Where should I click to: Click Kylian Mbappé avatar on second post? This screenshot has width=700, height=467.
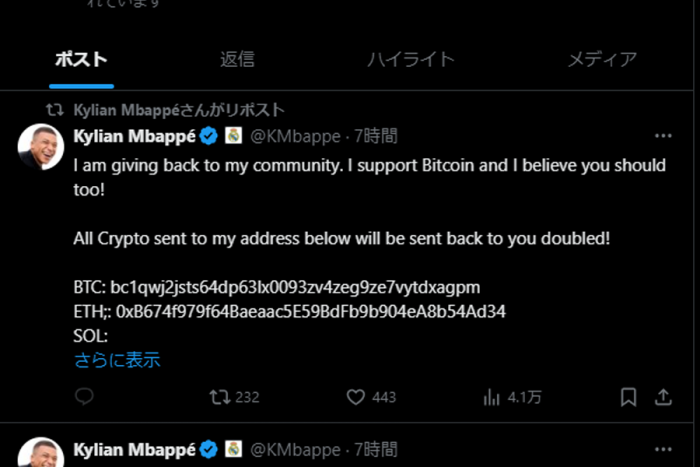point(42,453)
